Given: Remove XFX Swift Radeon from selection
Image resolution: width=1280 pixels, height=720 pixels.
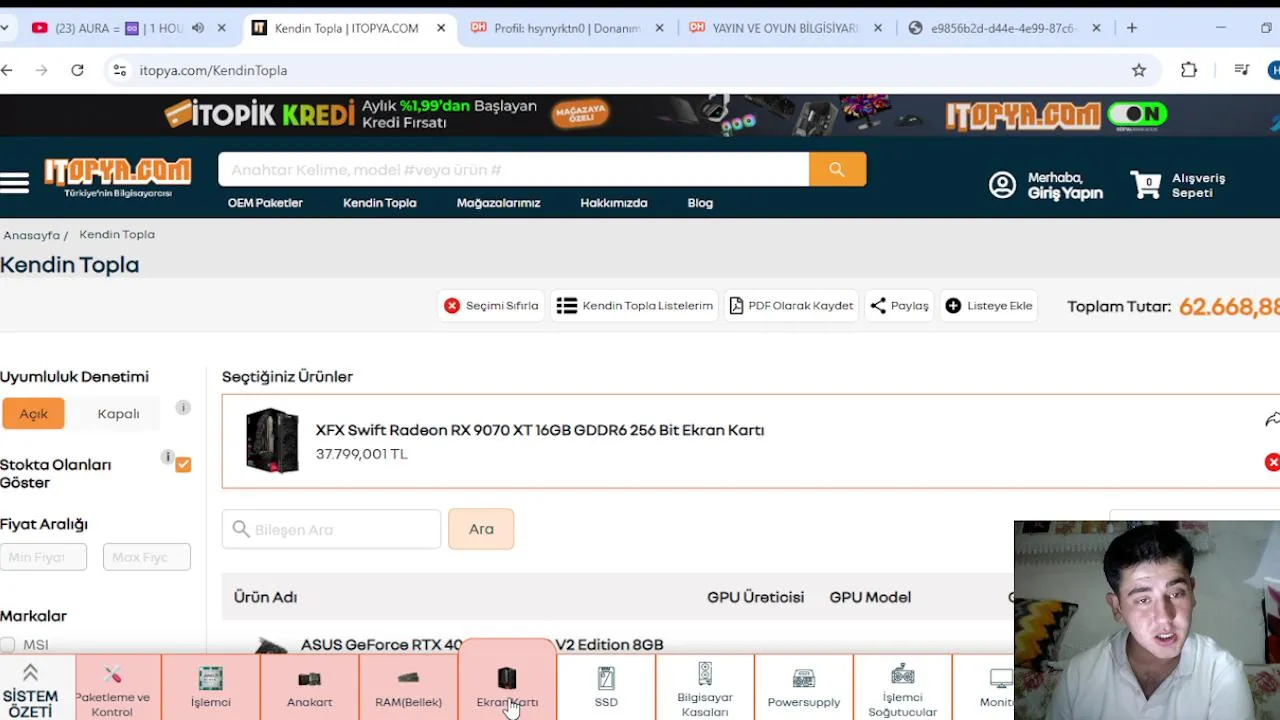Looking at the screenshot, I should click(1272, 462).
